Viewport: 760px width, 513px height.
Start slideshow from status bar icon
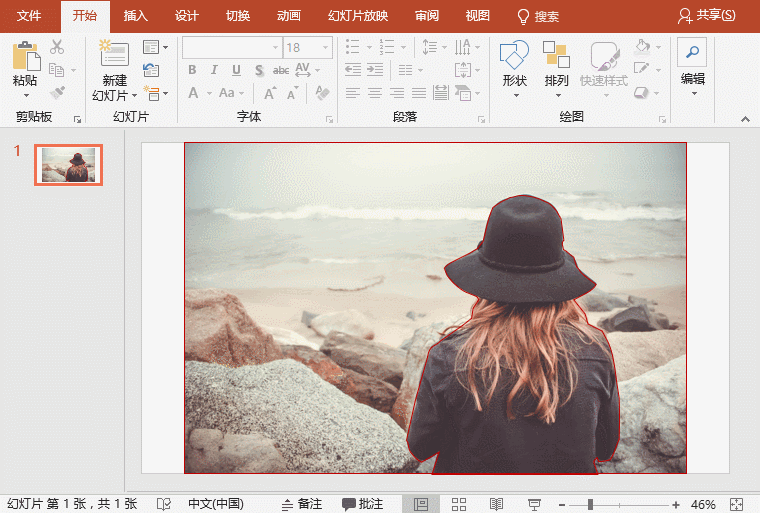tap(535, 504)
